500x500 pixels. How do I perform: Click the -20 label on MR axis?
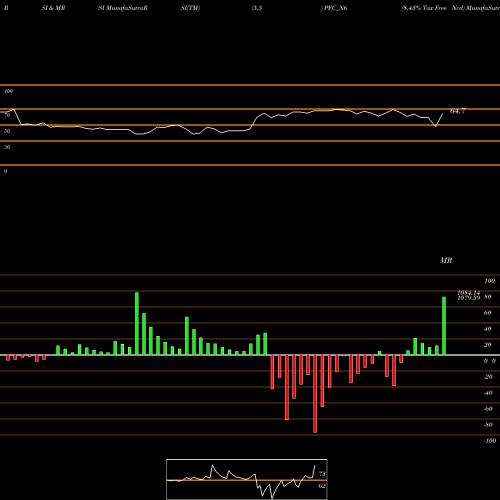click(488, 377)
